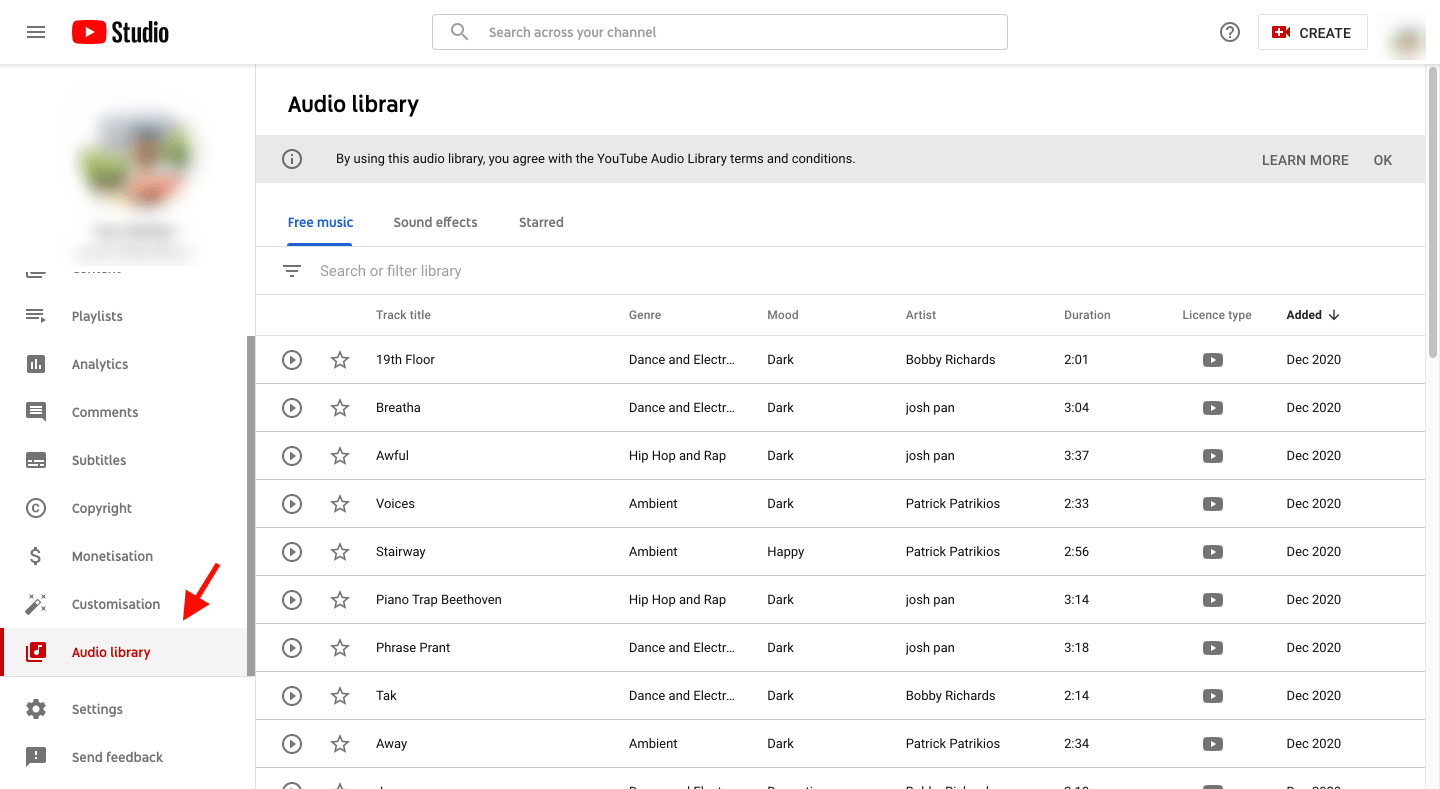Click YouTube licence icon for Stairway

point(1213,552)
